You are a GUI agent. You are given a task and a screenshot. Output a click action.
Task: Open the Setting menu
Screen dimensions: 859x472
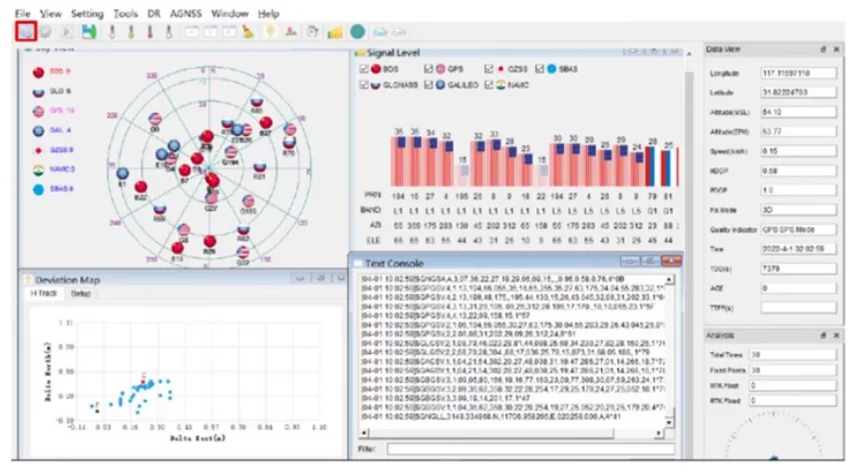[87, 14]
